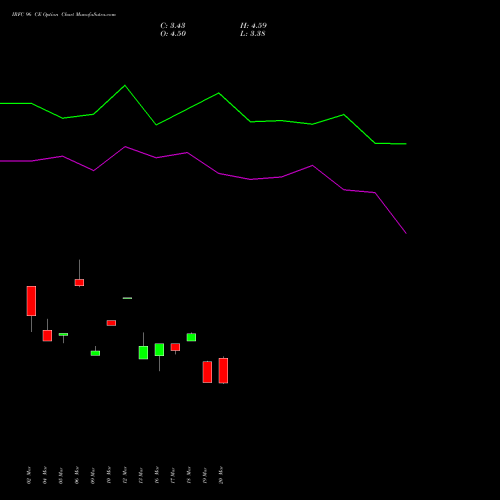Click the open value 'O: 4.50'
Screen dimensions: 500x500
[x=173, y=34]
